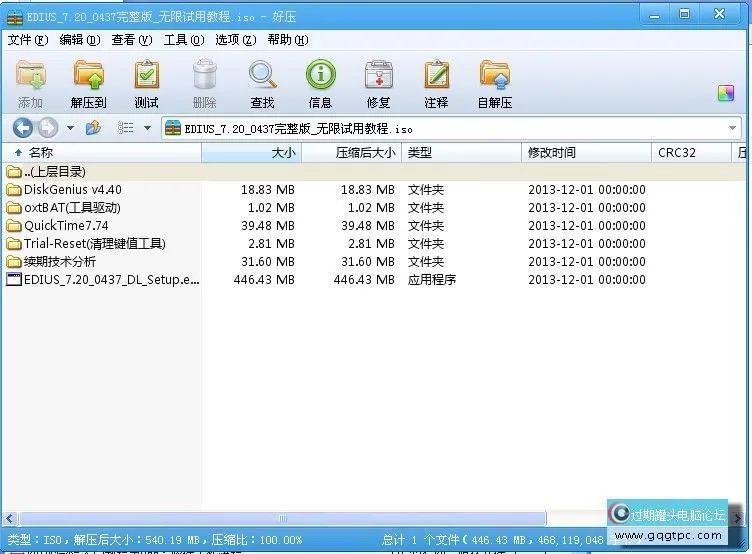Viewport: 752px width, 554px height.
Task: Sort by the 压缩后大小 column header
Action: (x=352, y=153)
